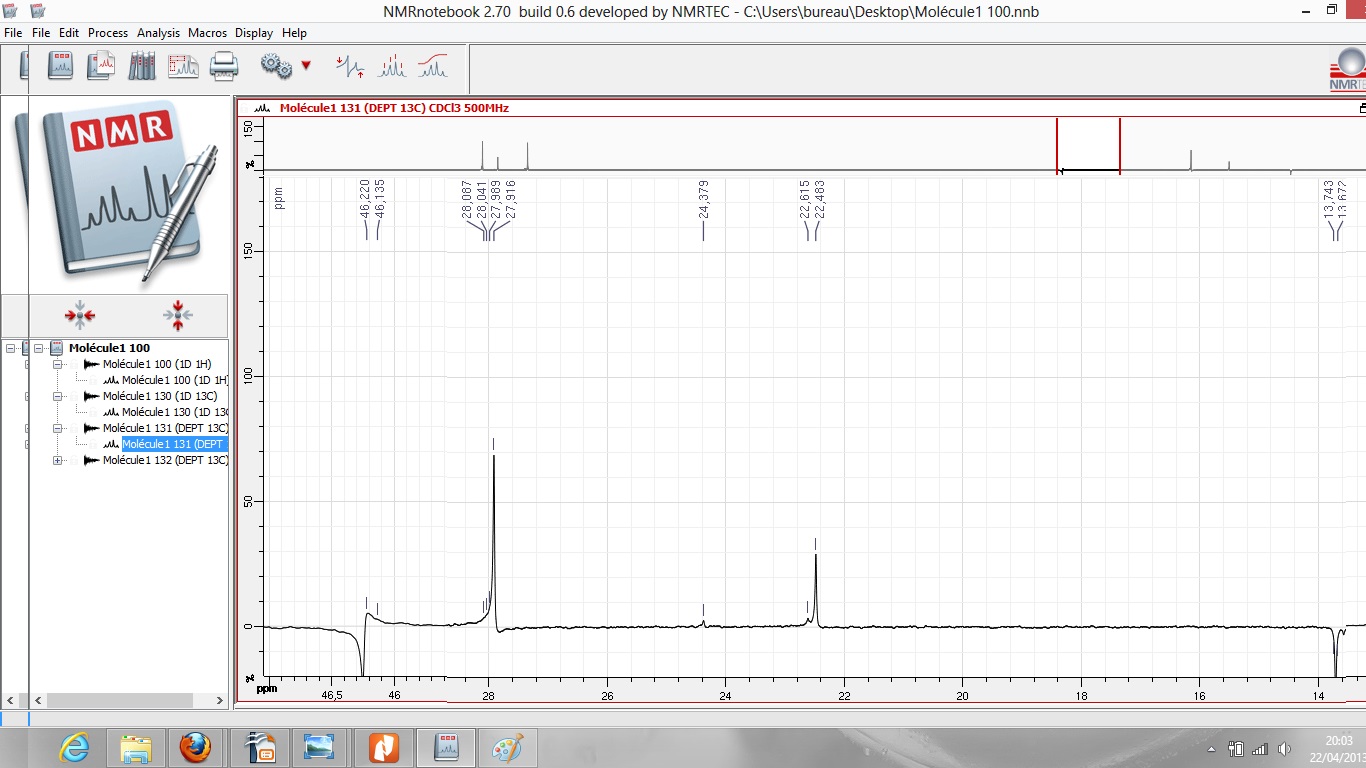Click the peak label 27,916
1366x768 pixels.
pyautogui.click(x=511, y=199)
